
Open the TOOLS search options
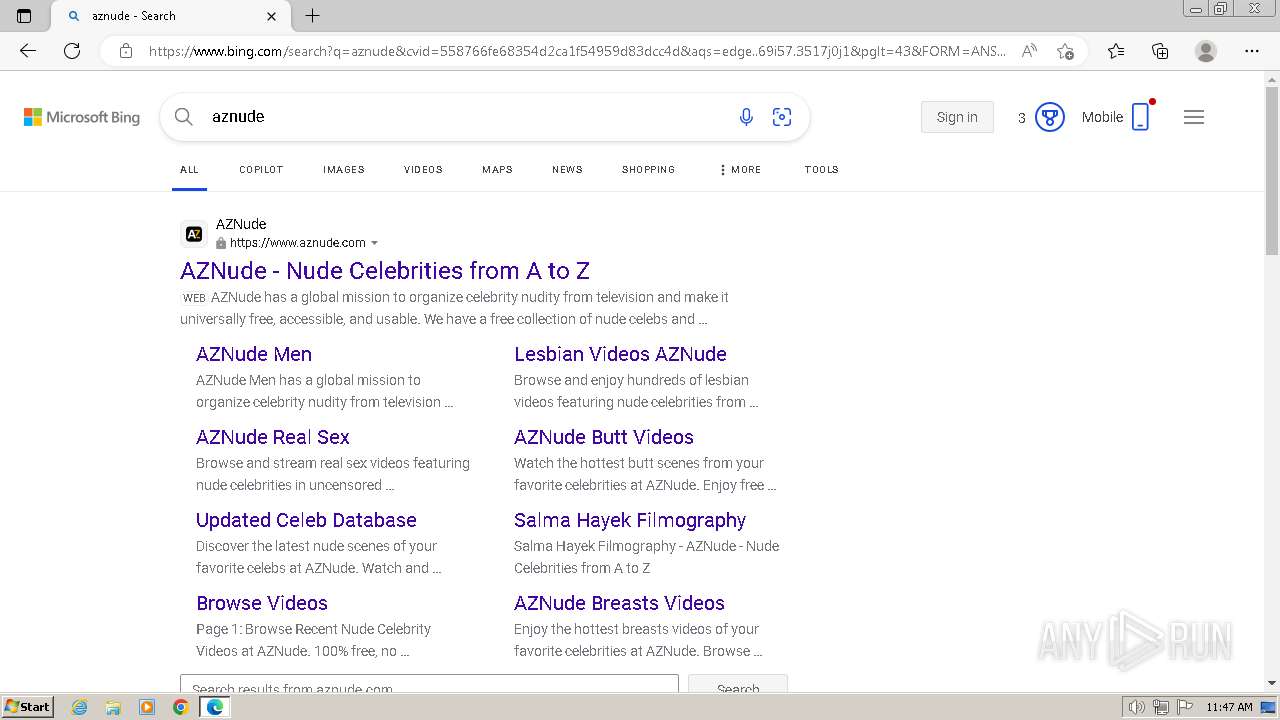click(x=821, y=170)
